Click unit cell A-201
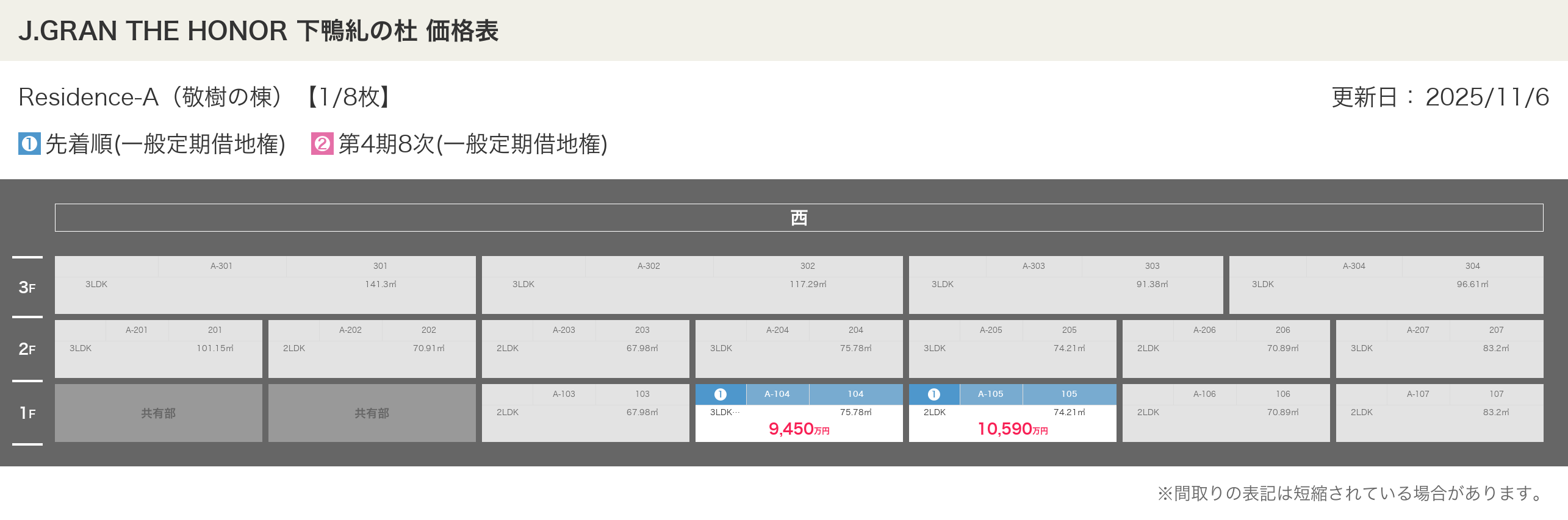Image resolution: width=1568 pixels, height=520 pixels. pyautogui.click(x=158, y=349)
